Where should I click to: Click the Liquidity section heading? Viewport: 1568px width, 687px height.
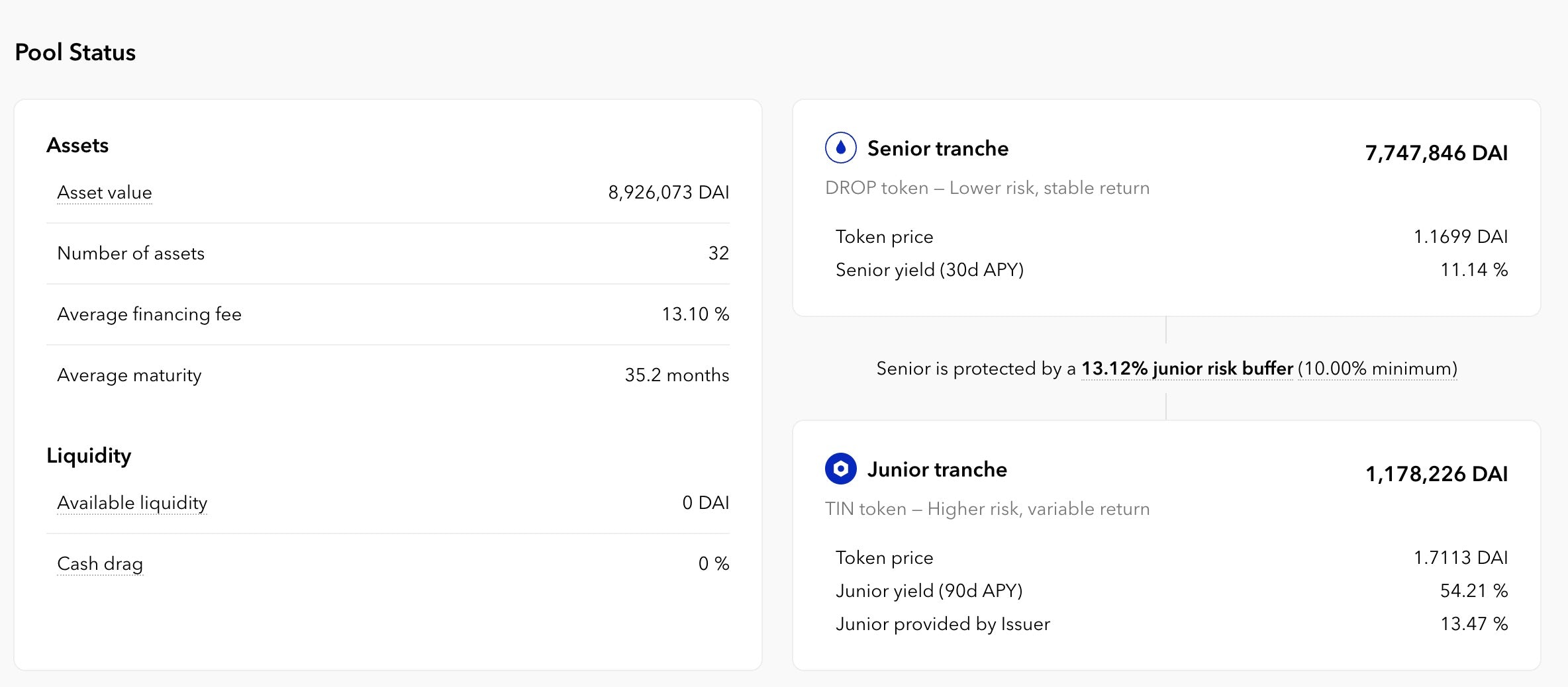(89, 455)
